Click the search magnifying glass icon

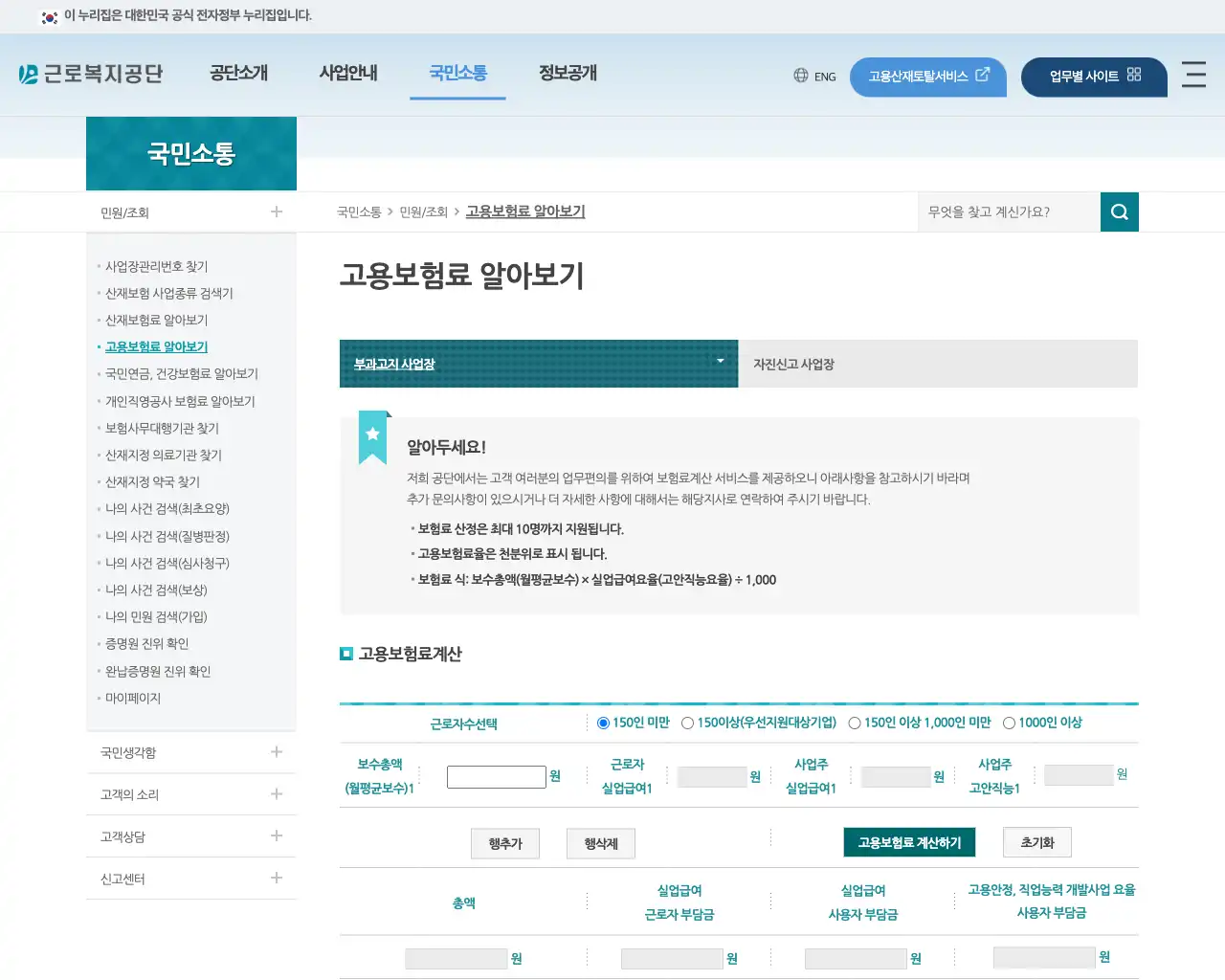1119,212
